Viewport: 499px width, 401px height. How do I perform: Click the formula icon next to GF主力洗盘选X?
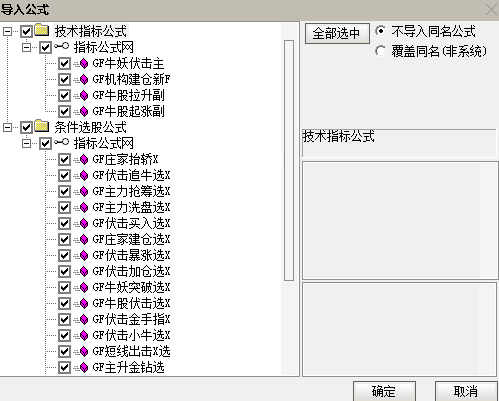[x=81, y=207]
